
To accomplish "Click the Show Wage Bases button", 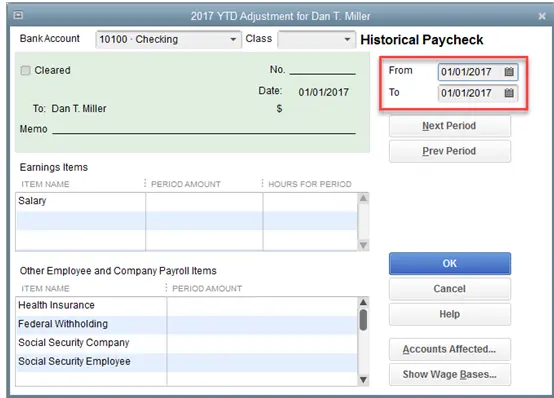I will point(450,375).
